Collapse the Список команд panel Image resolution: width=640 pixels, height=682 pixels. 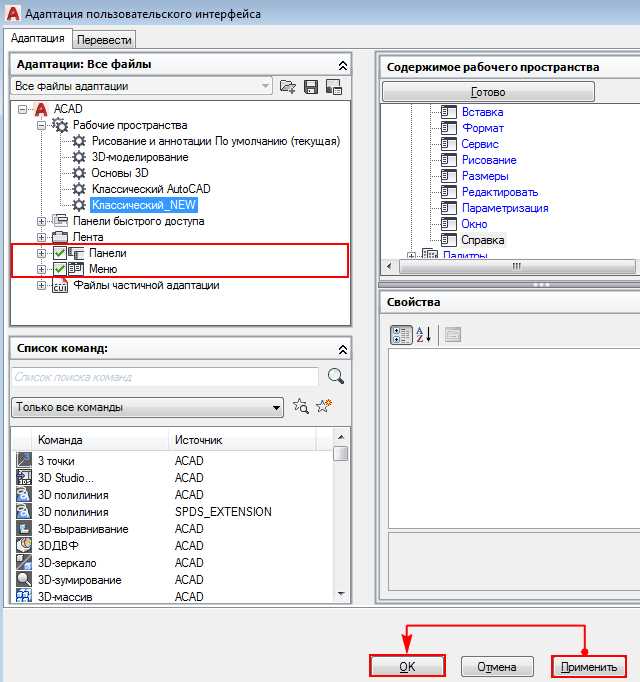(342, 349)
